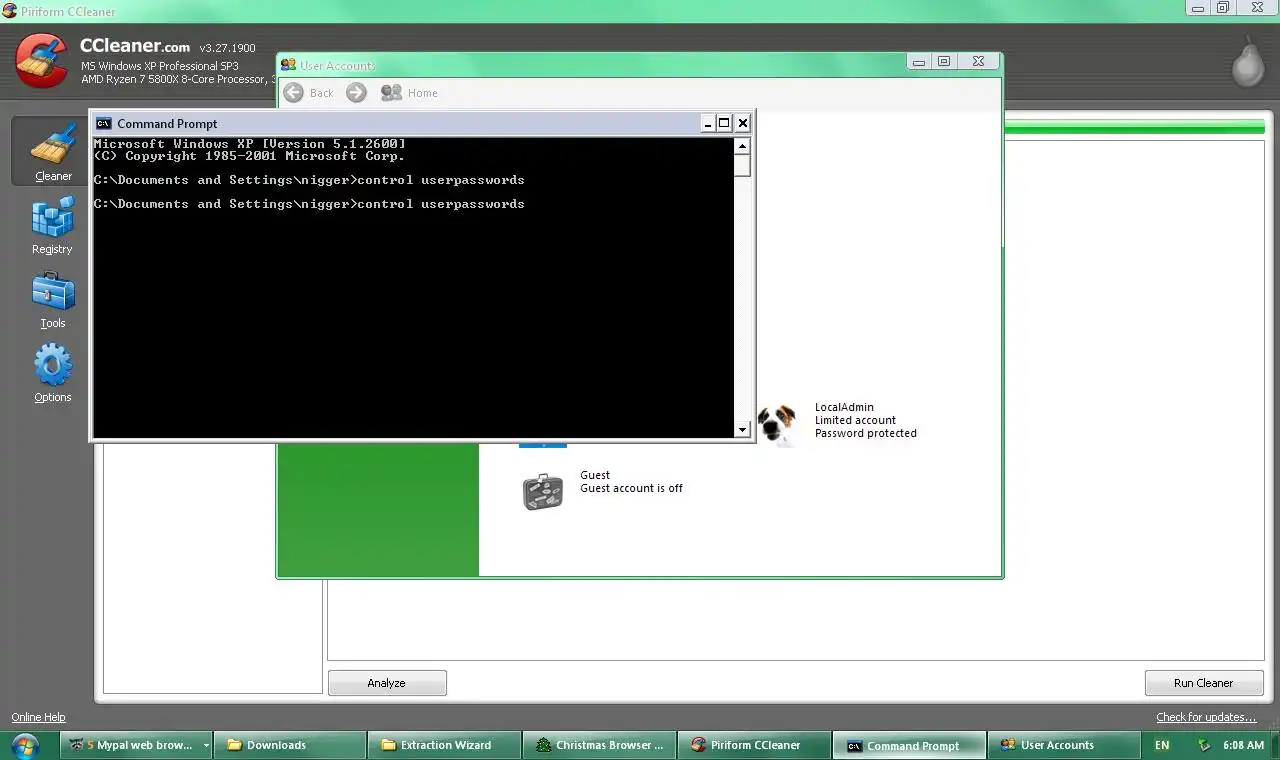Click 'MS Windows XP Professional SP3' text
1280x760 pixels.
[160, 66]
